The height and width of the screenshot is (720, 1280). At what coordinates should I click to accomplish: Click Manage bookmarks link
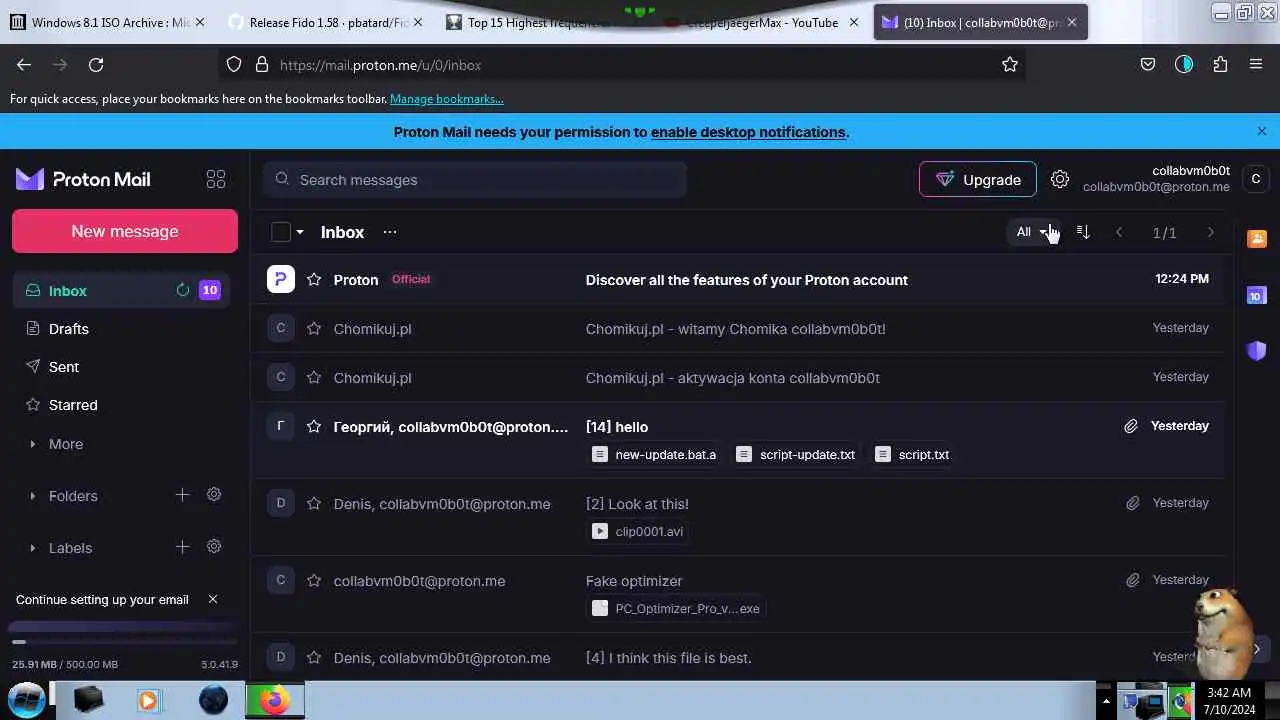[x=446, y=99]
